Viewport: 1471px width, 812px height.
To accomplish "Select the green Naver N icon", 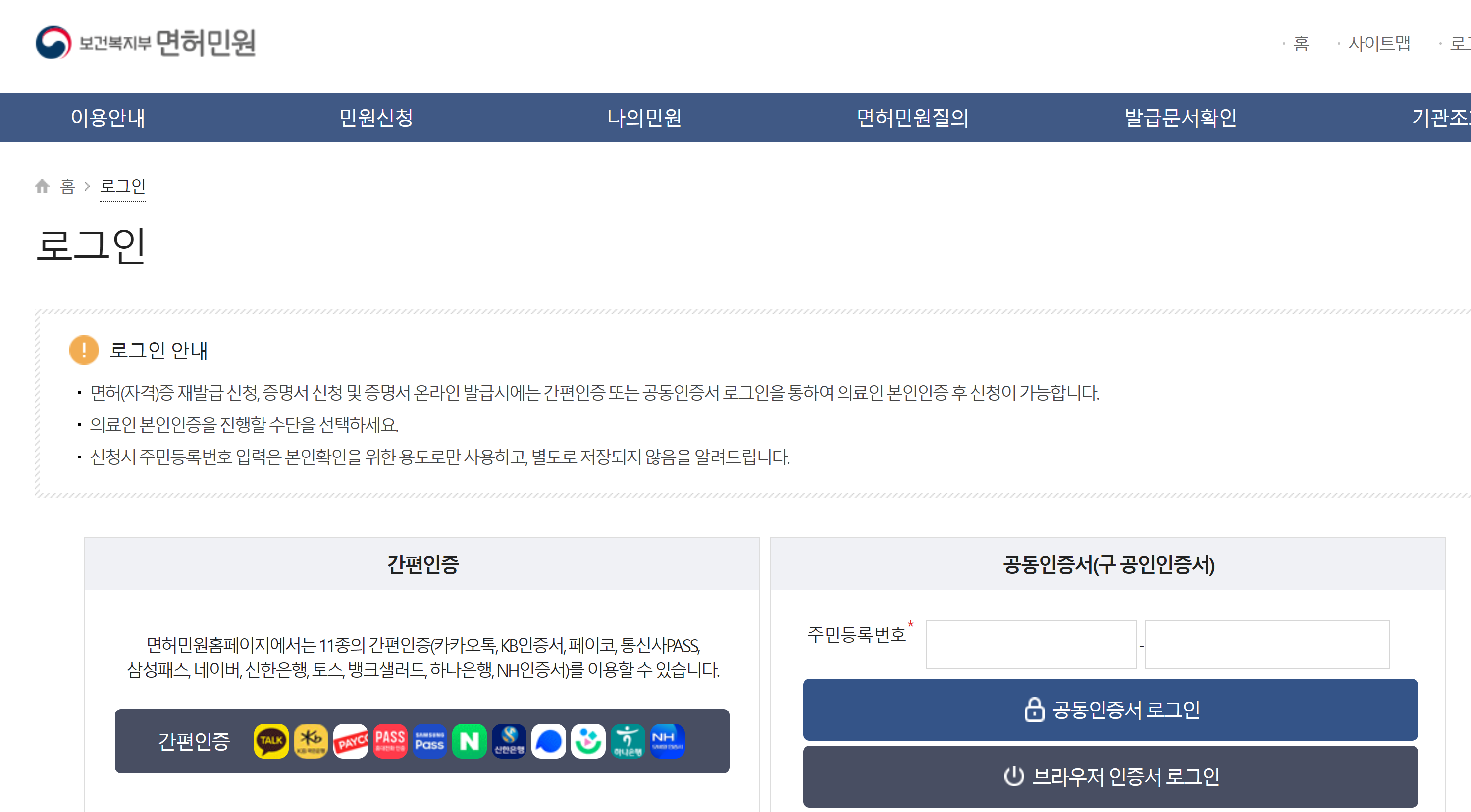I will tap(470, 741).
